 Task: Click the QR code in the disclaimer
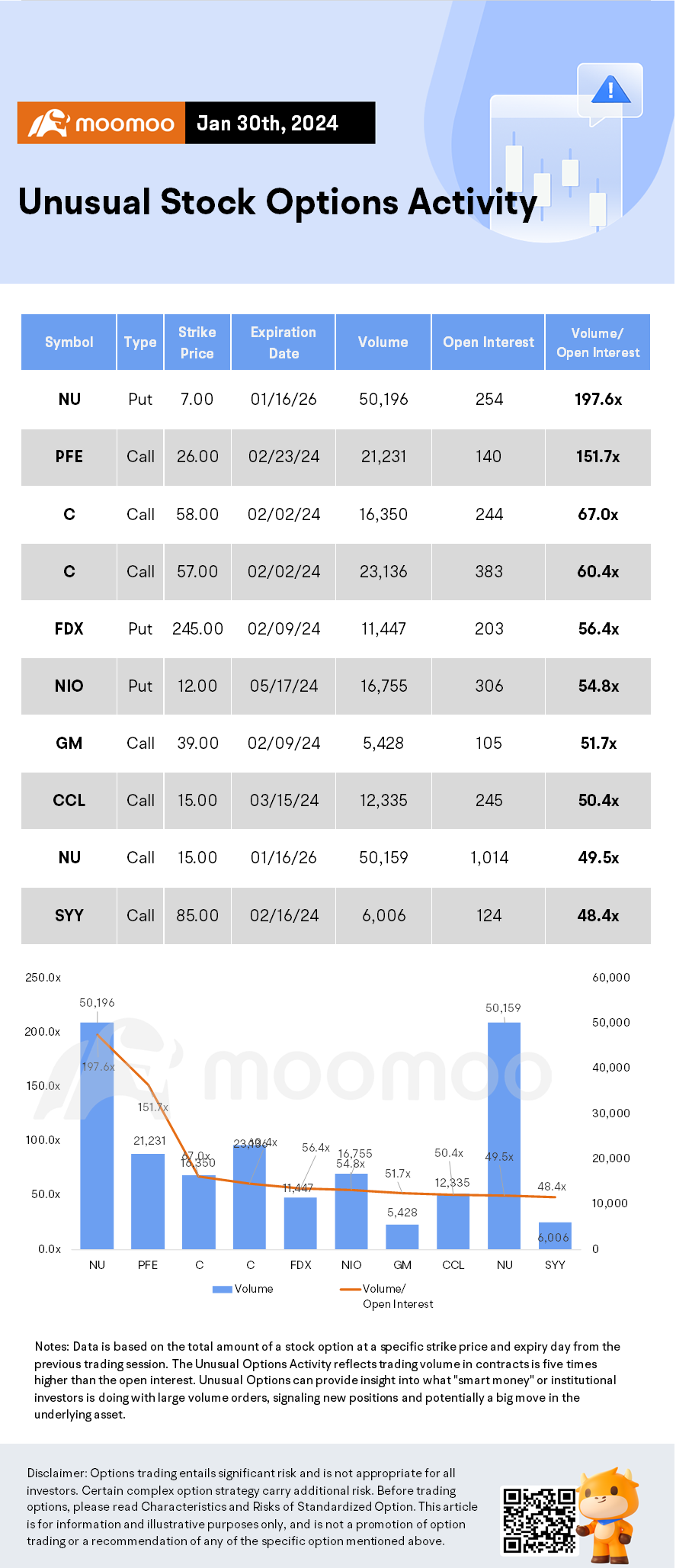538,1519
